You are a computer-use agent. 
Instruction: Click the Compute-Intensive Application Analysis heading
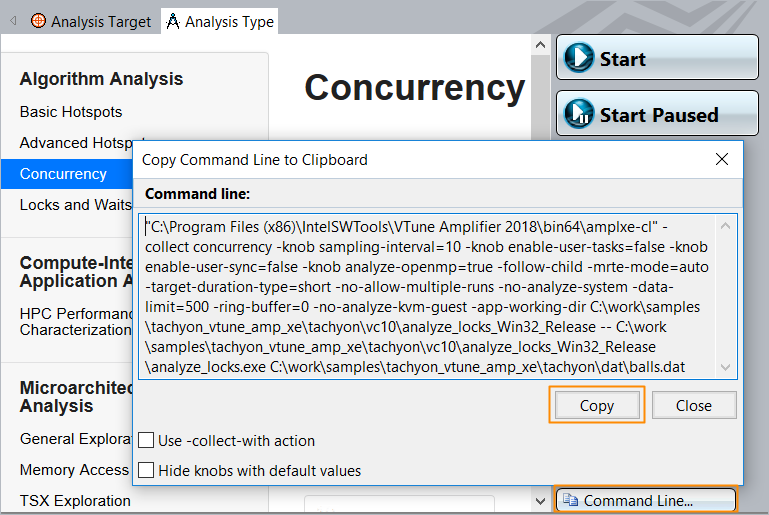point(76,272)
